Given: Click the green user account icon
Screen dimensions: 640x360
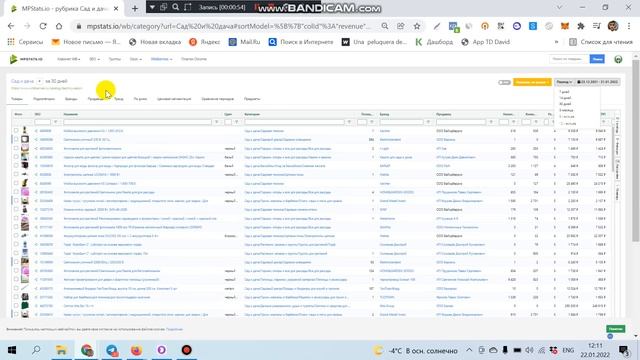Looking at the screenshot, I should pos(618,59).
